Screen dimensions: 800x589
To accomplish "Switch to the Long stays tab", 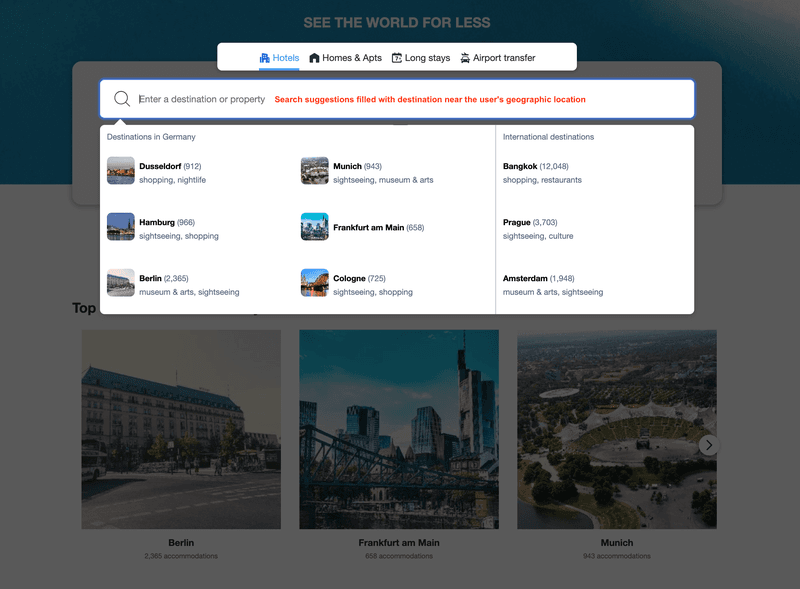I will click(421, 58).
